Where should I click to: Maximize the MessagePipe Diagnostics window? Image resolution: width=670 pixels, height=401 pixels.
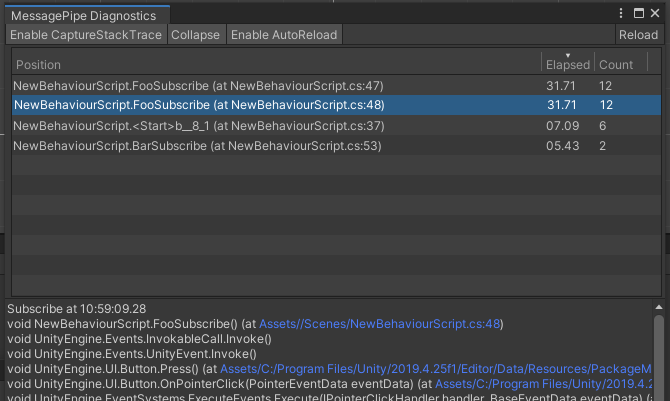tap(640, 14)
